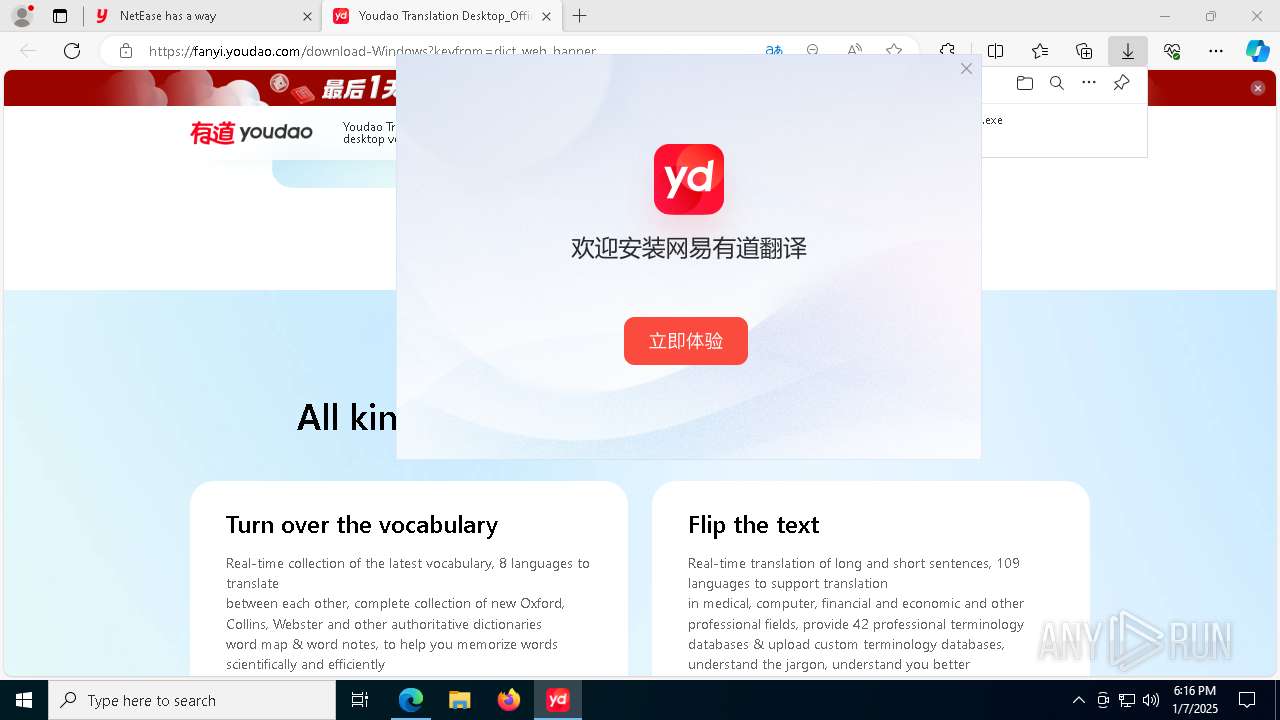Viewport: 1280px width, 720px height.
Task: Open the Collections icon
Action: click(x=1084, y=51)
